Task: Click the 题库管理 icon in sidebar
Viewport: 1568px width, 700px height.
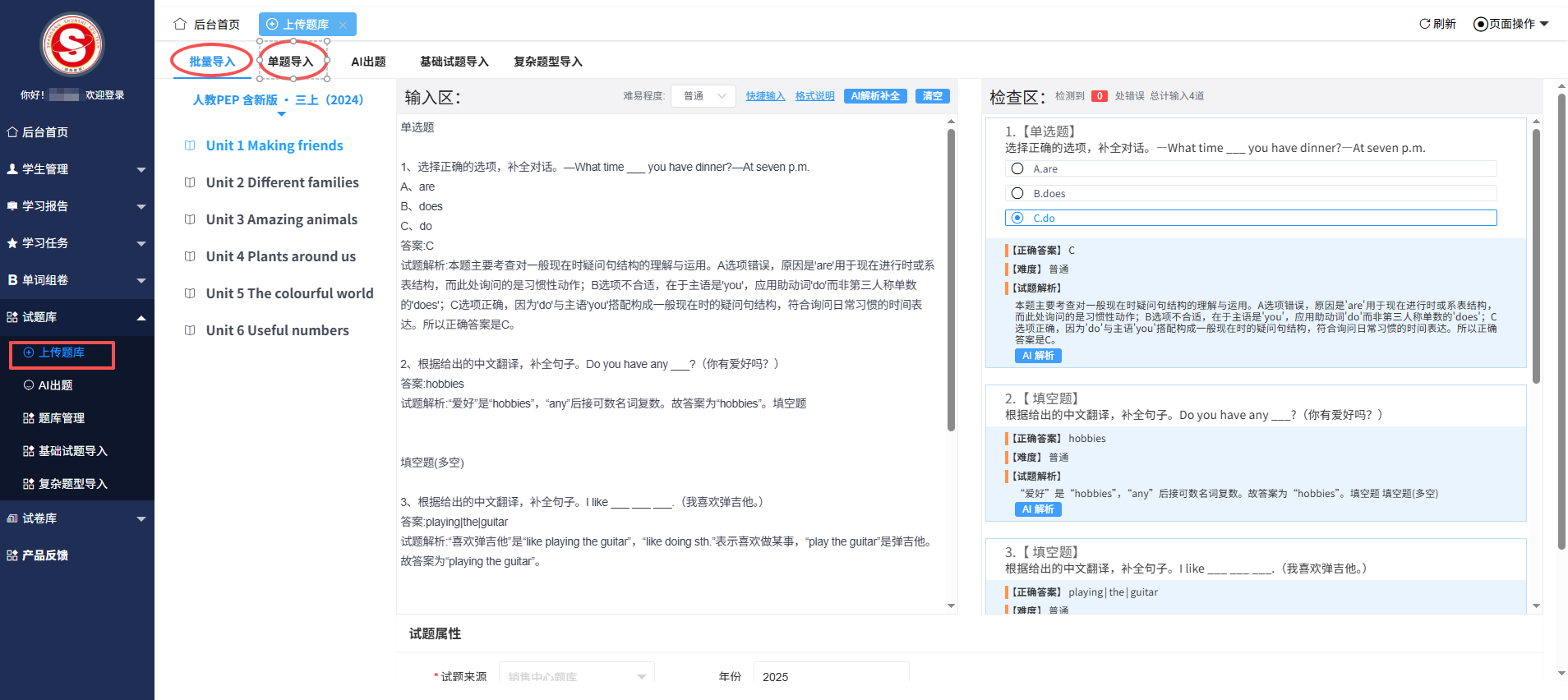Action: click(29, 418)
